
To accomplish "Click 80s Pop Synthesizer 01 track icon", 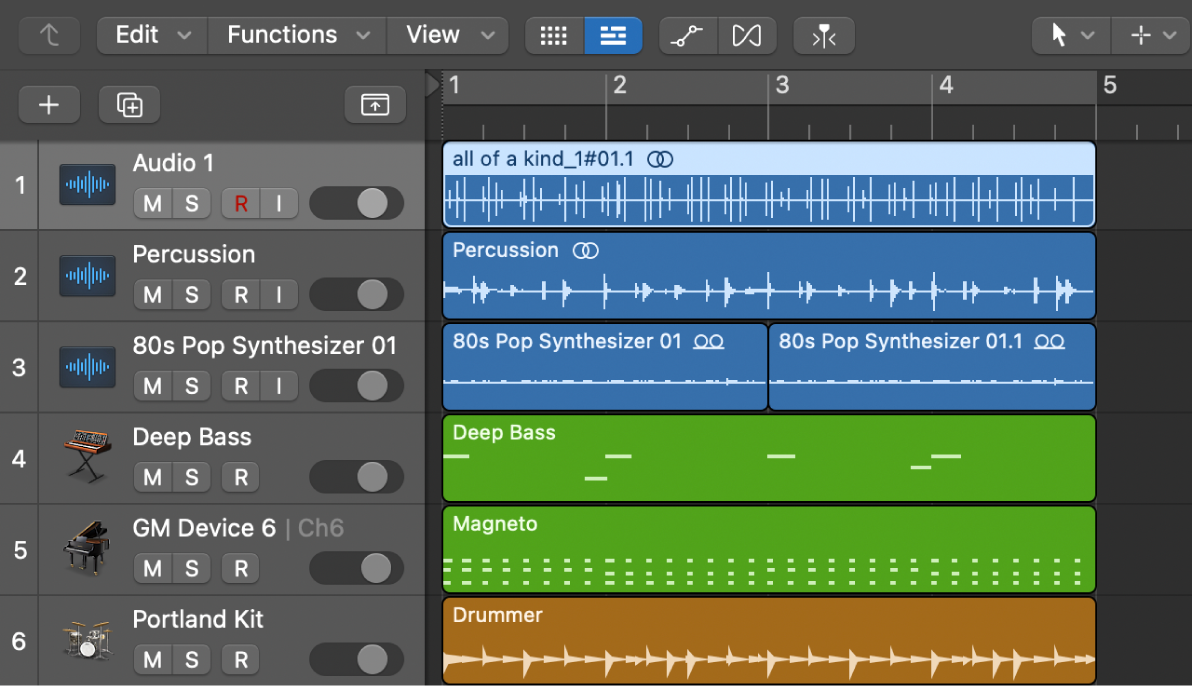I will pyautogui.click(x=87, y=367).
